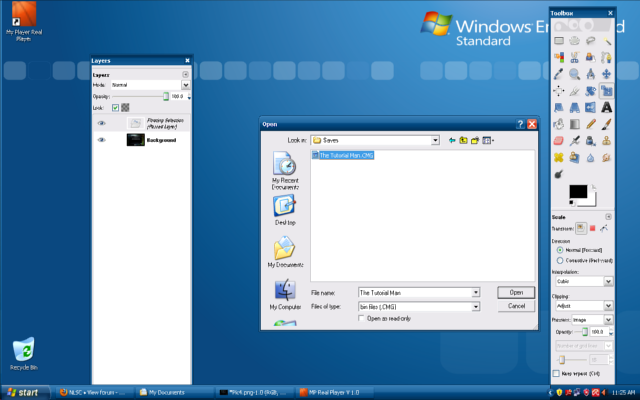Check the Keep aspect option
The width and height of the screenshot is (640, 400).
(557, 374)
